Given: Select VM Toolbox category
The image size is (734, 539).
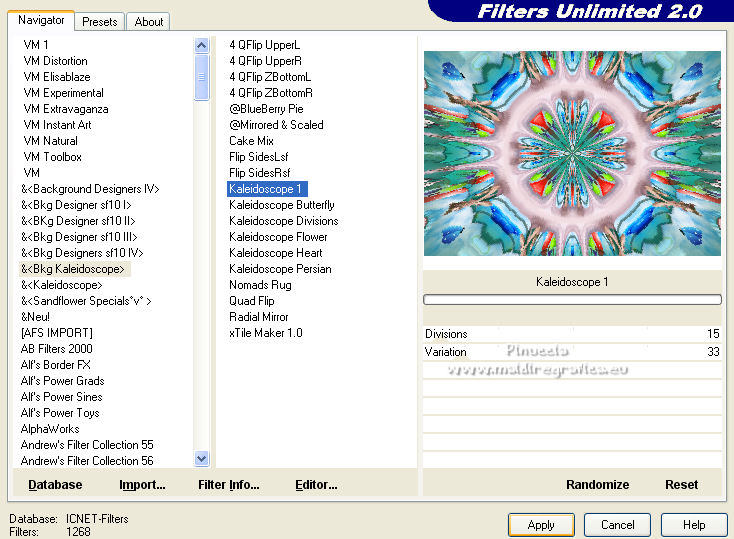Looking at the screenshot, I should pos(52,157).
